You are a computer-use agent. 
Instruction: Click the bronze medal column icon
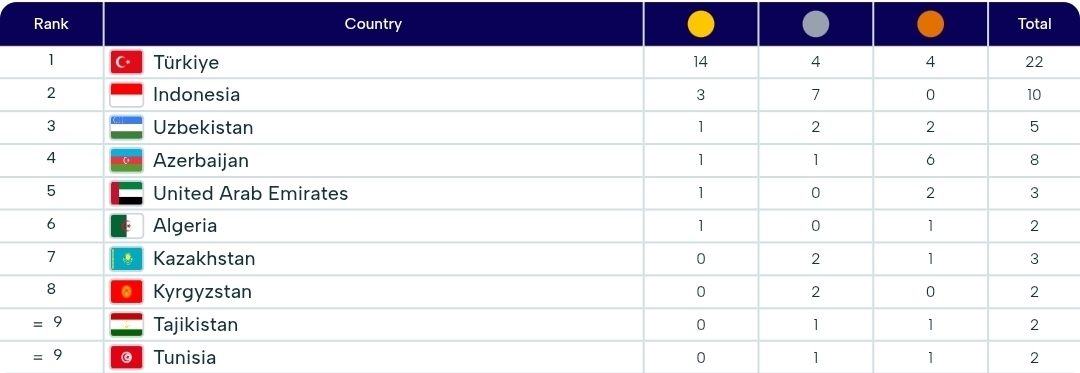pos(931,24)
